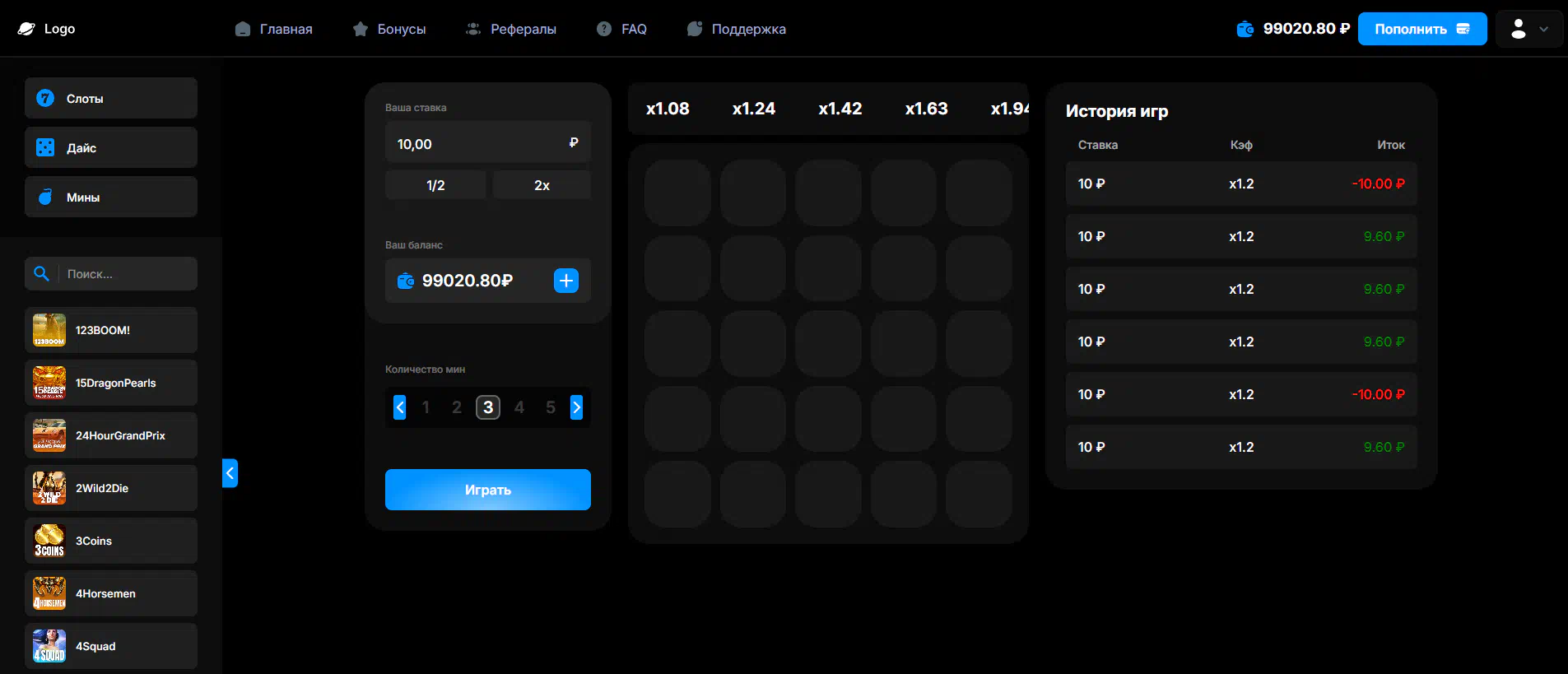The width and height of the screenshot is (1568, 674).
Task: Open the 15DragonPearls game icon
Action: [49, 383]
